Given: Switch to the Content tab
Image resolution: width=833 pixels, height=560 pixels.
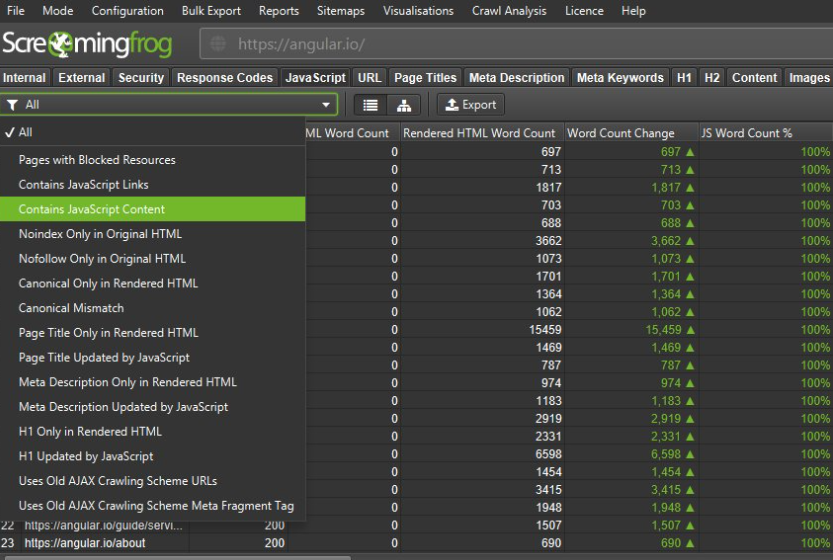Looking at the screenshot, I should [754, 78].
